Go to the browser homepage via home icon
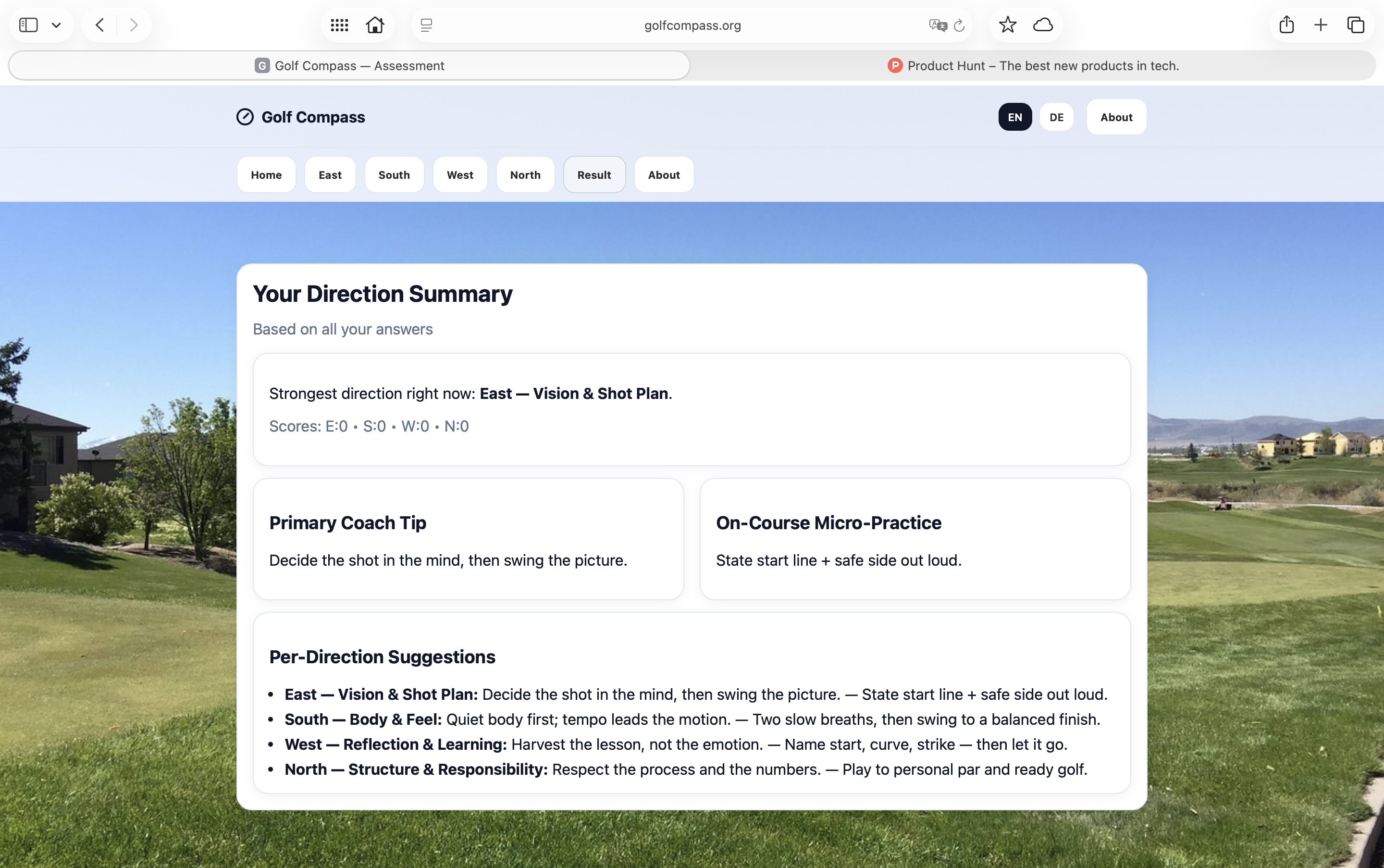The width and height of the screenshot is (1384, 868). pyautogui.click(x=375, y=25)
